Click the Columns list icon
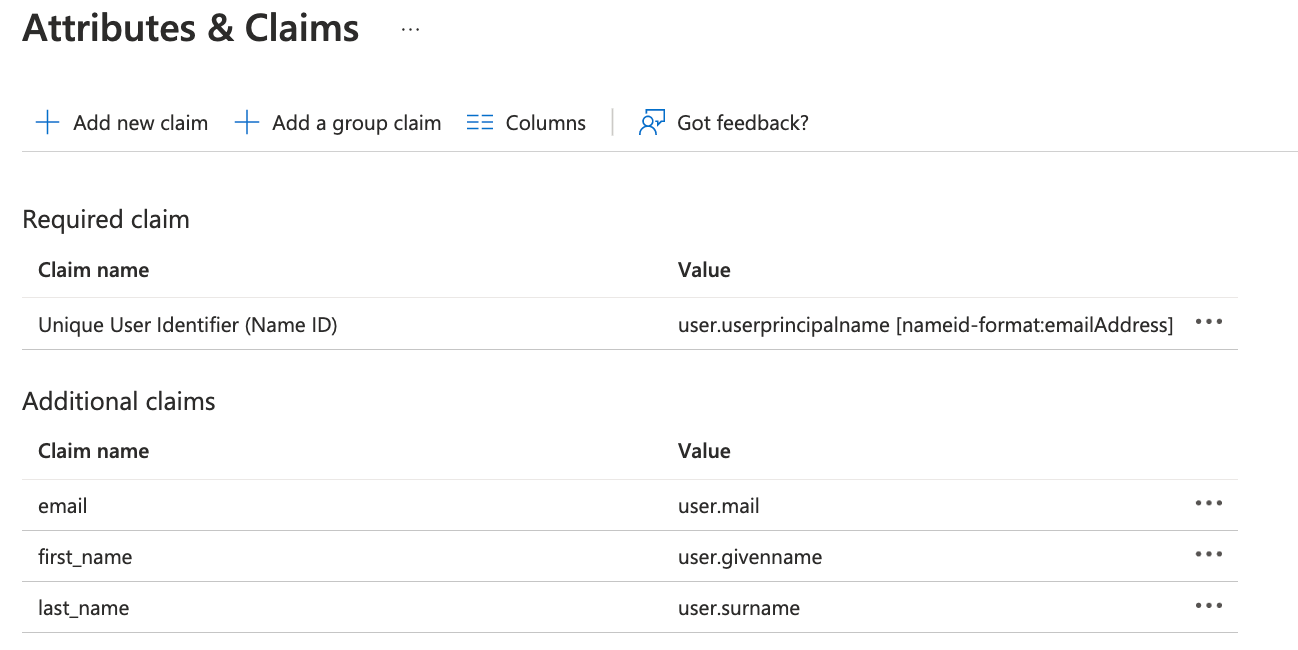 (480, 123)
